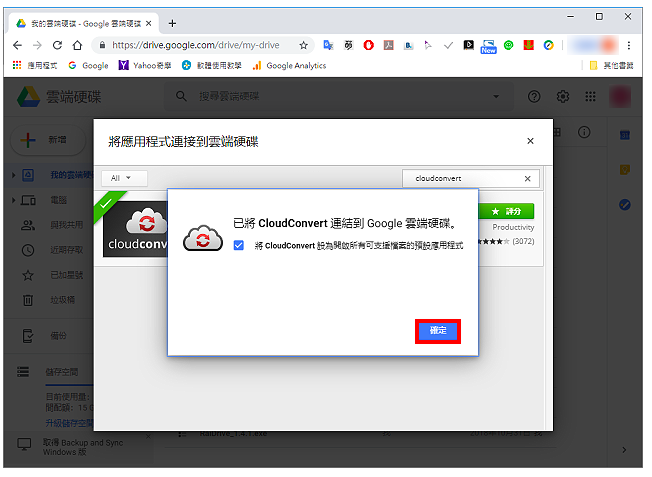
Task: Reload the page
Action: [x=57, y=45]
